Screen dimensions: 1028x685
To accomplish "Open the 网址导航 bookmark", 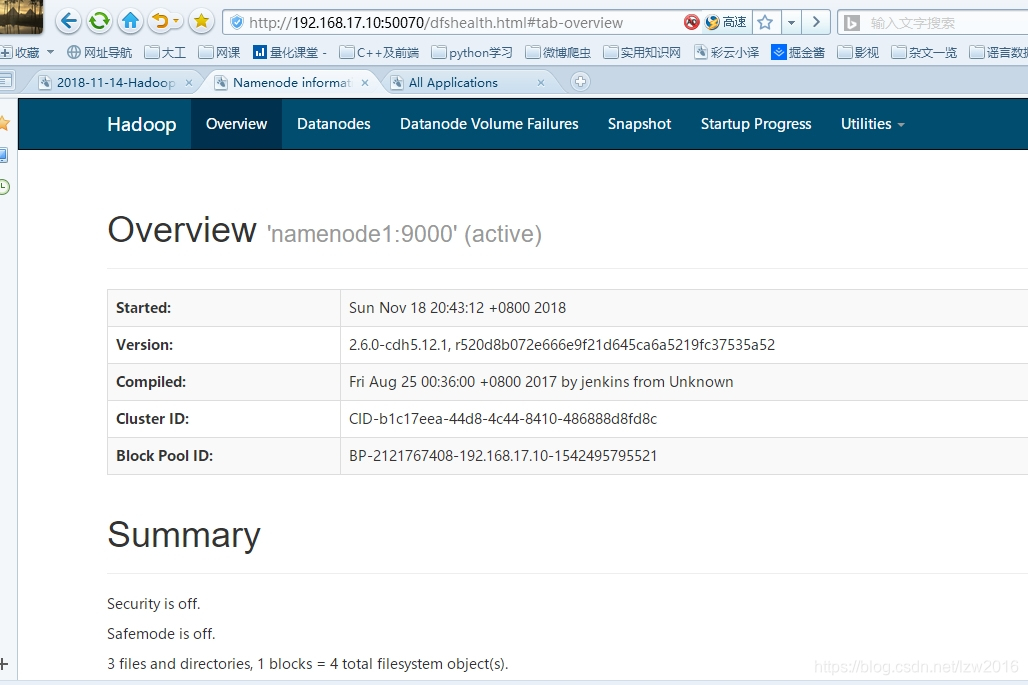I will [100, 52].
